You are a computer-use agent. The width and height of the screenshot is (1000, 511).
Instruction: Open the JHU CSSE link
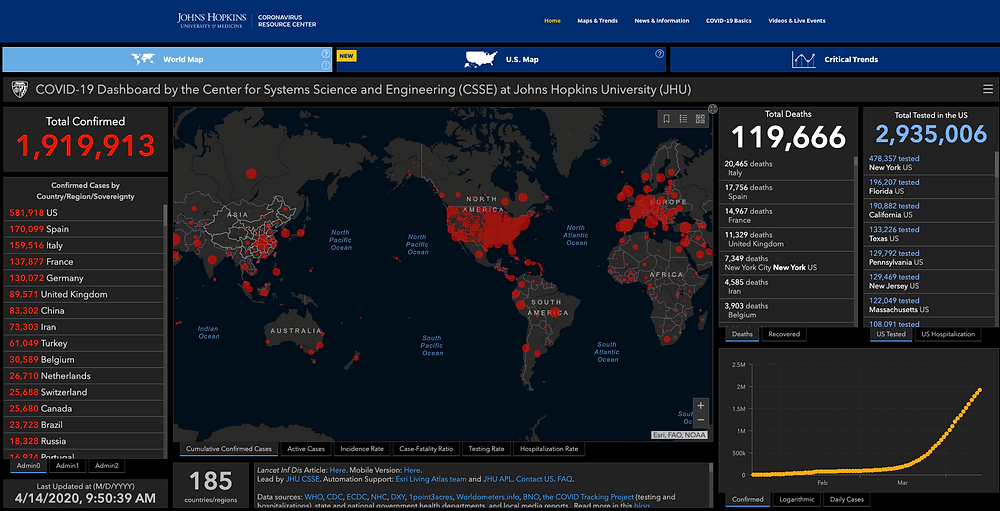304,478
